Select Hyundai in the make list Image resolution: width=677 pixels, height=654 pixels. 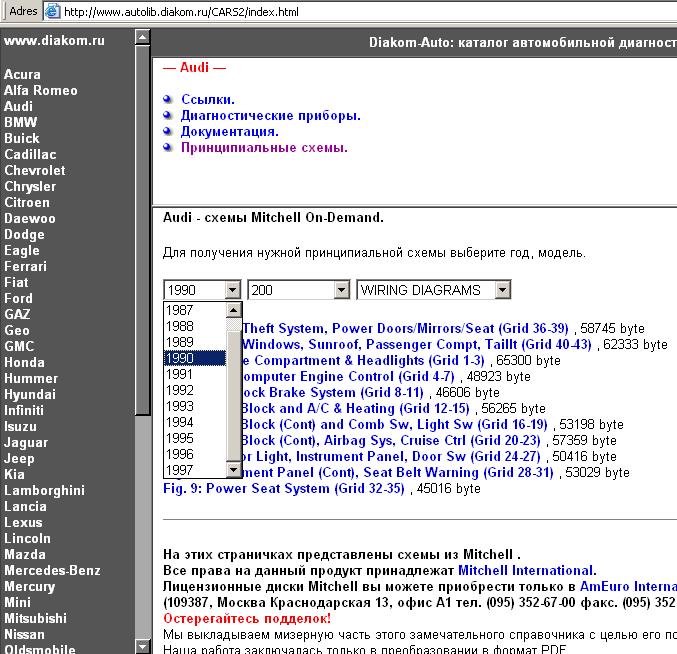[x=30, y=394]
